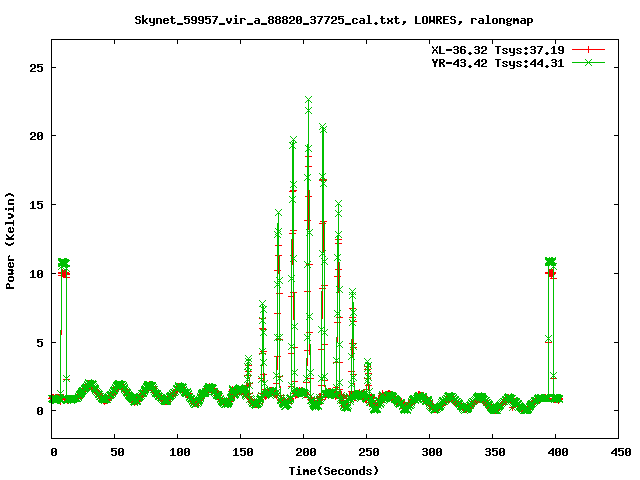Click x-axis tick label 350

click(495, 452)
